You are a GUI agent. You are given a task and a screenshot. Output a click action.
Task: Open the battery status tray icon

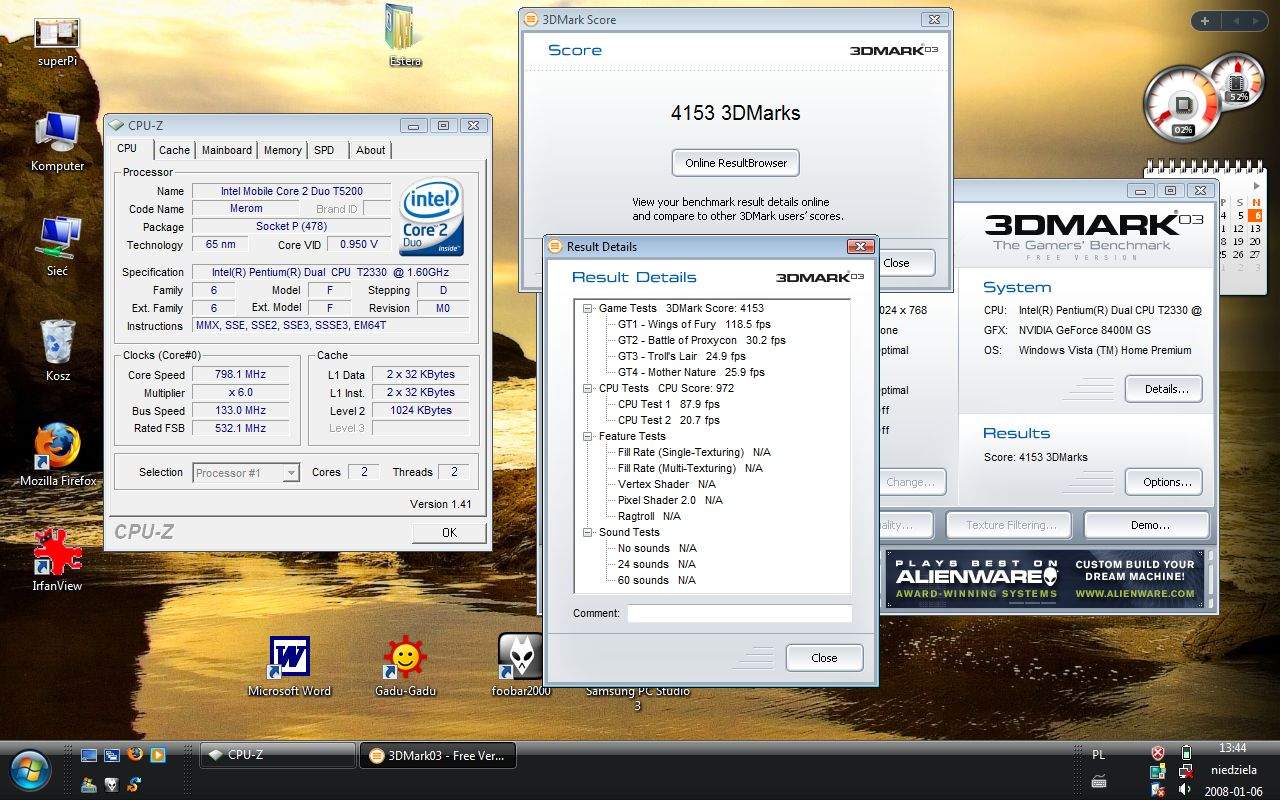point(1186,753)
